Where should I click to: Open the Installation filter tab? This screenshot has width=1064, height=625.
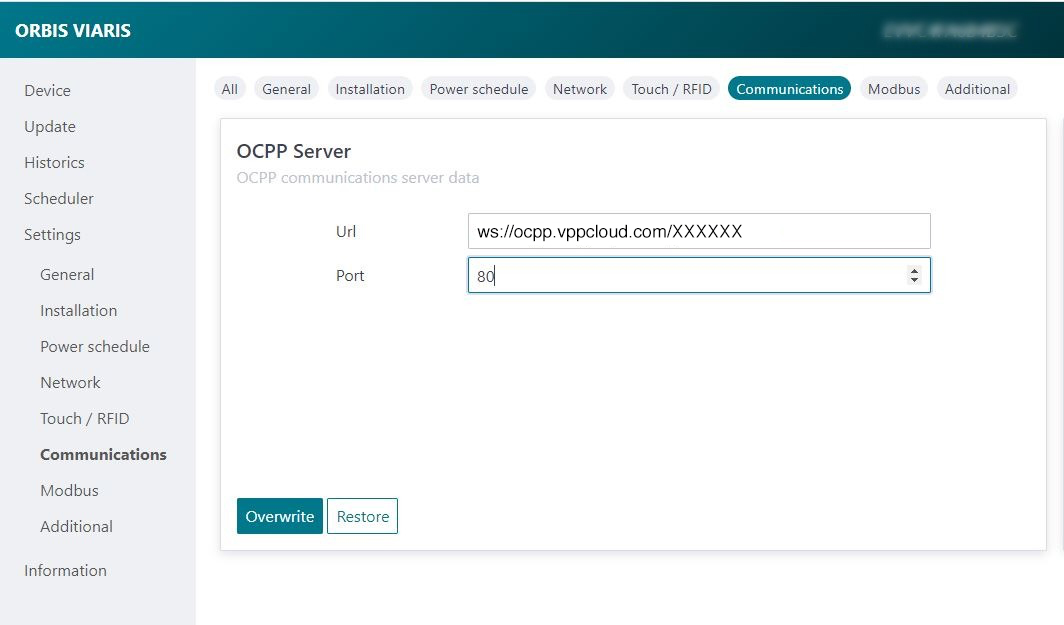pyautogui.click(x=370, y=89)
